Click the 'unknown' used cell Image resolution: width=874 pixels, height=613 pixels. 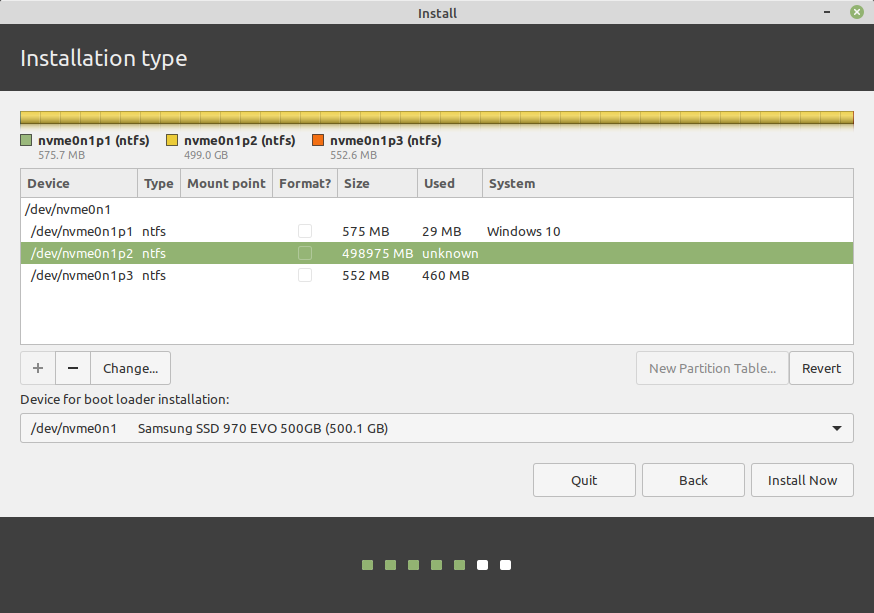450,254
